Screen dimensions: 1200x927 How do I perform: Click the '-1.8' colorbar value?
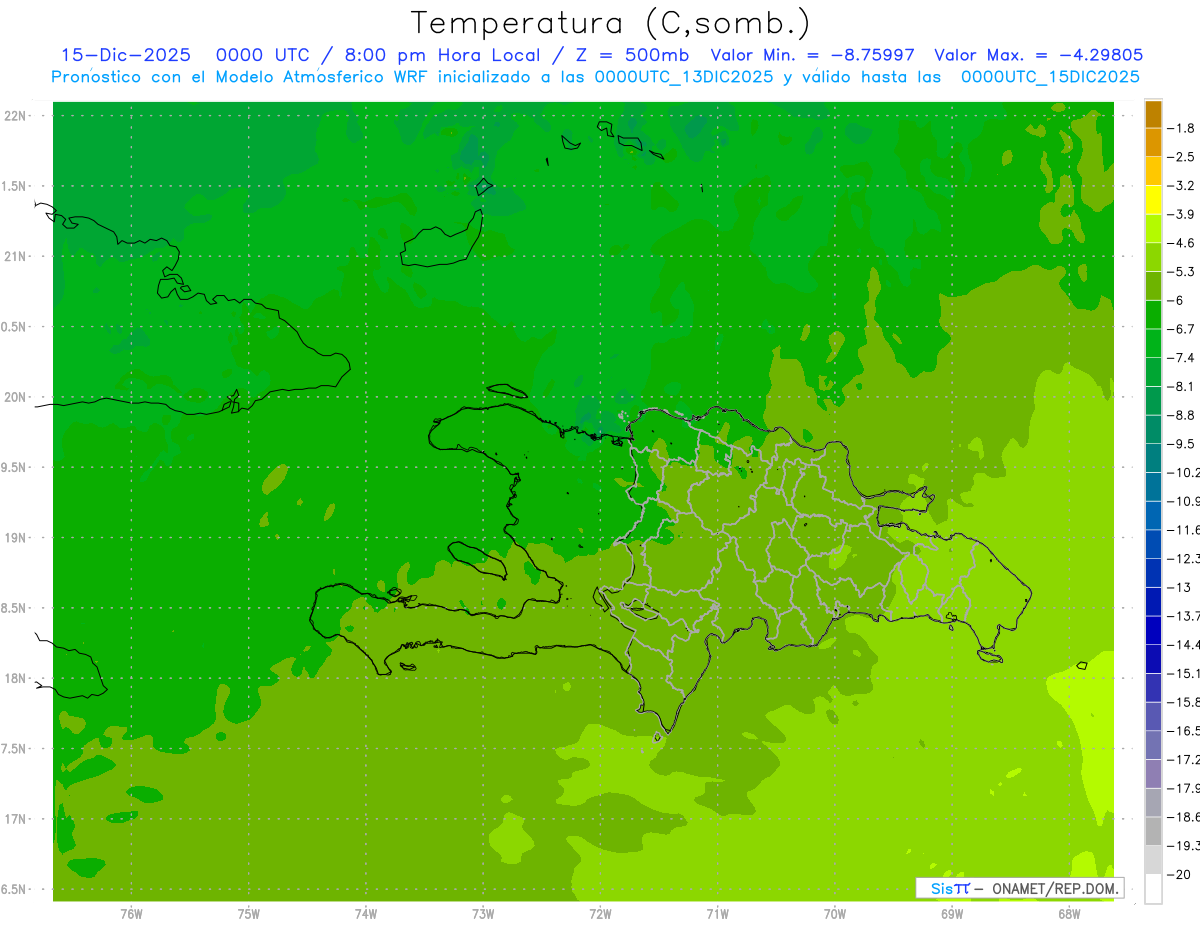1182,128
